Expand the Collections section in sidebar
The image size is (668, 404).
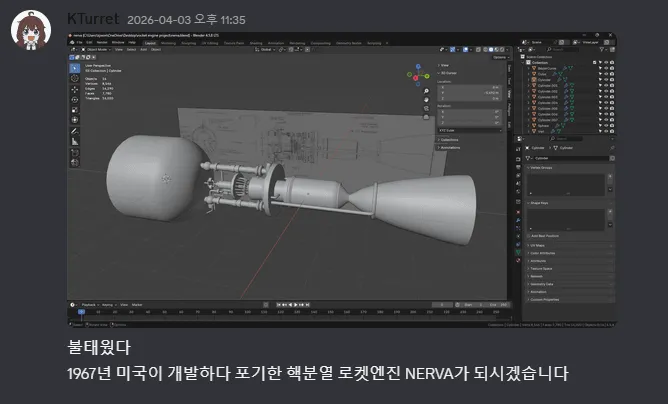pyautogui.click(x=448, y=140)
